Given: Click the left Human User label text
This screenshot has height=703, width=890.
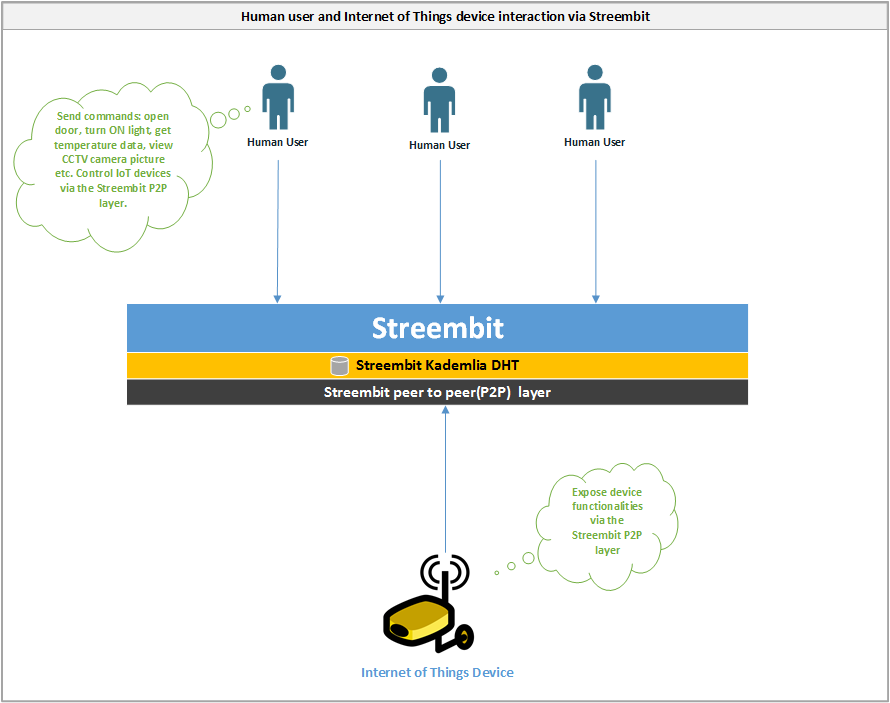Looking at the screenshot, I should (x=278, y=142).
